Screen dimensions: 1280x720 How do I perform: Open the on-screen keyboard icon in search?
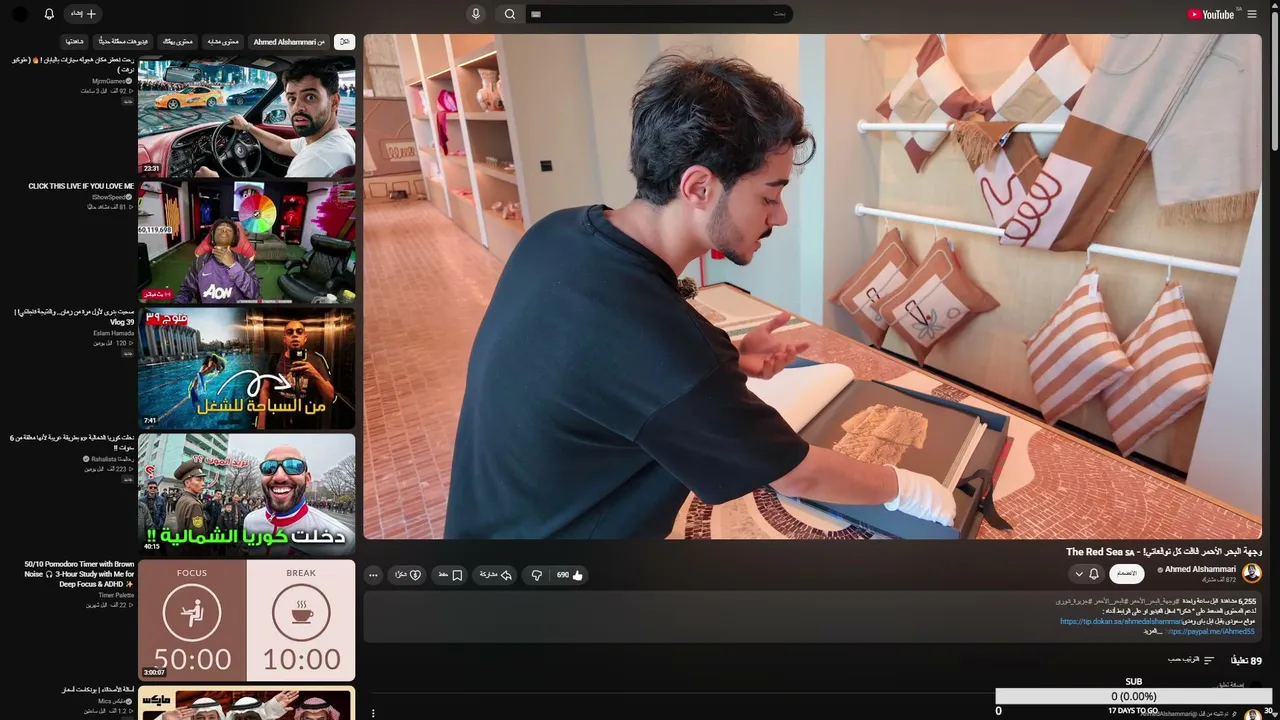(536, 14)
